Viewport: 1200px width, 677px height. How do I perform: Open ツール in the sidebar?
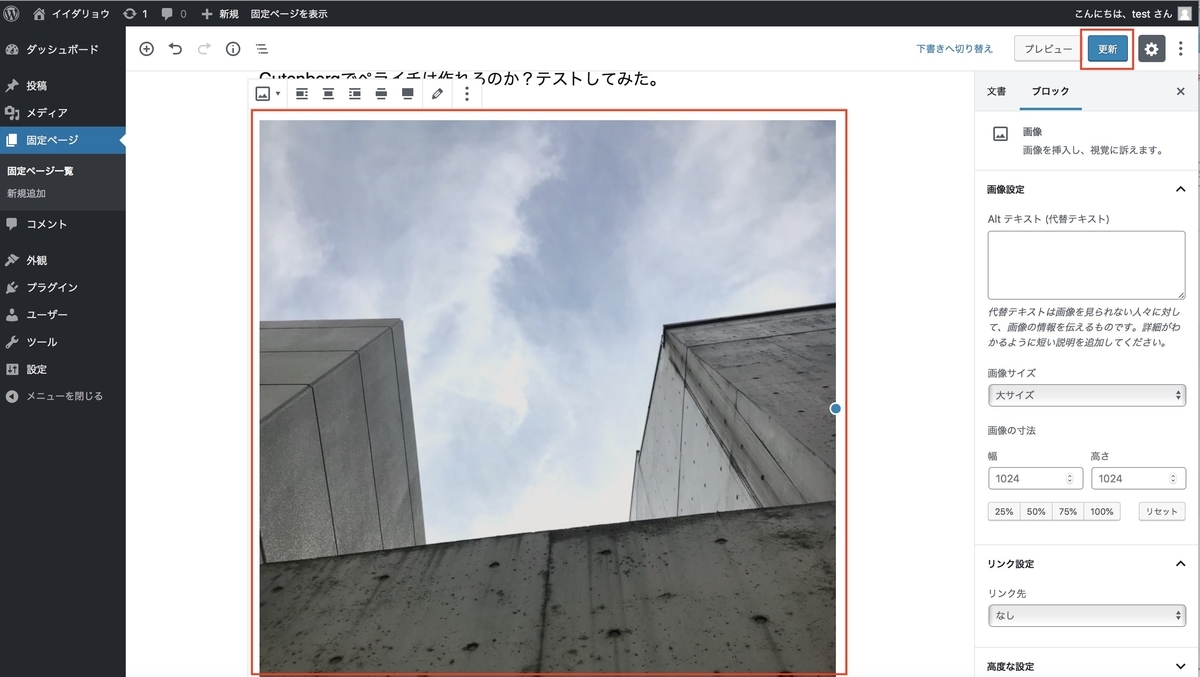coord(62,342)
